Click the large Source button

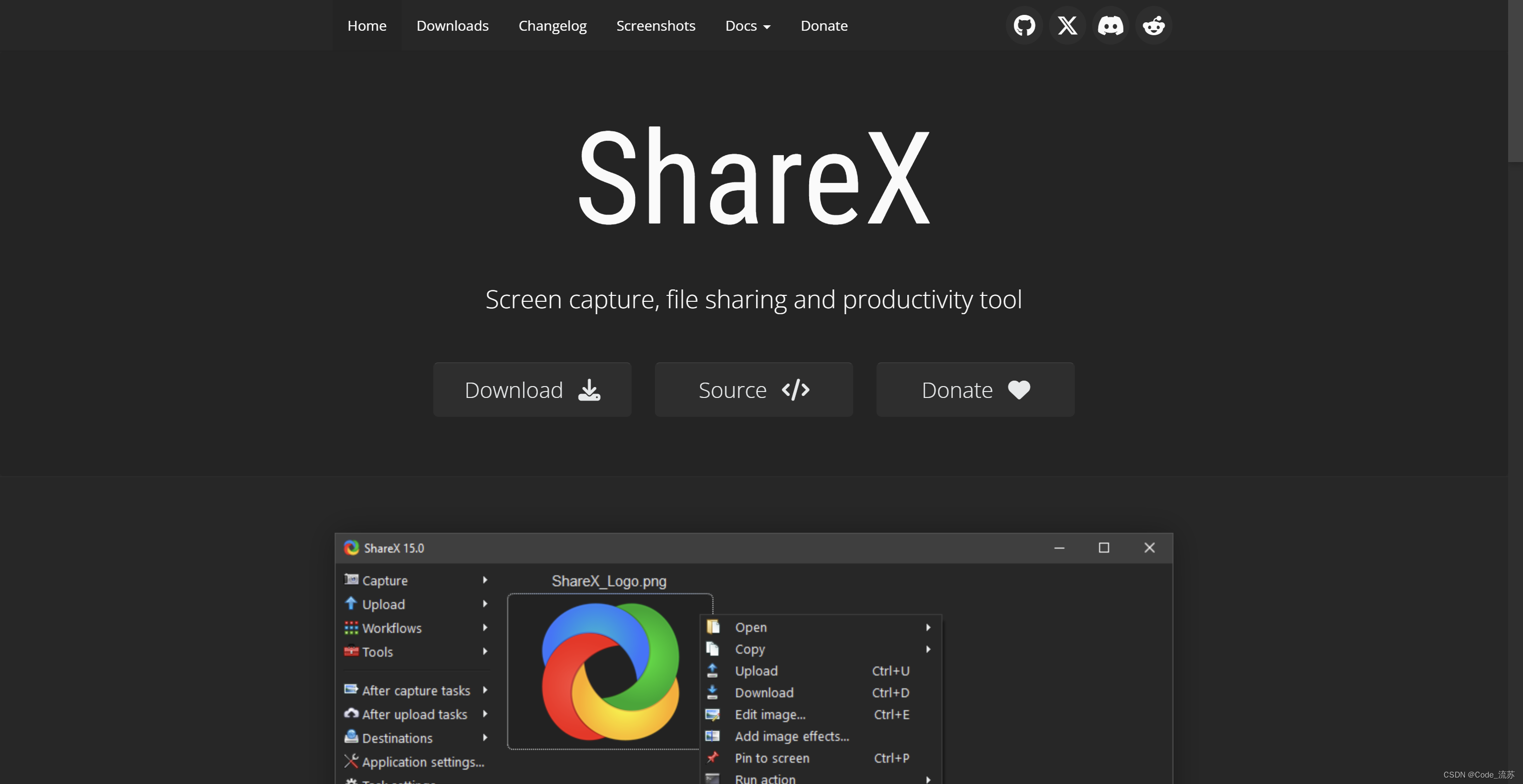click(x=754, y=390)
